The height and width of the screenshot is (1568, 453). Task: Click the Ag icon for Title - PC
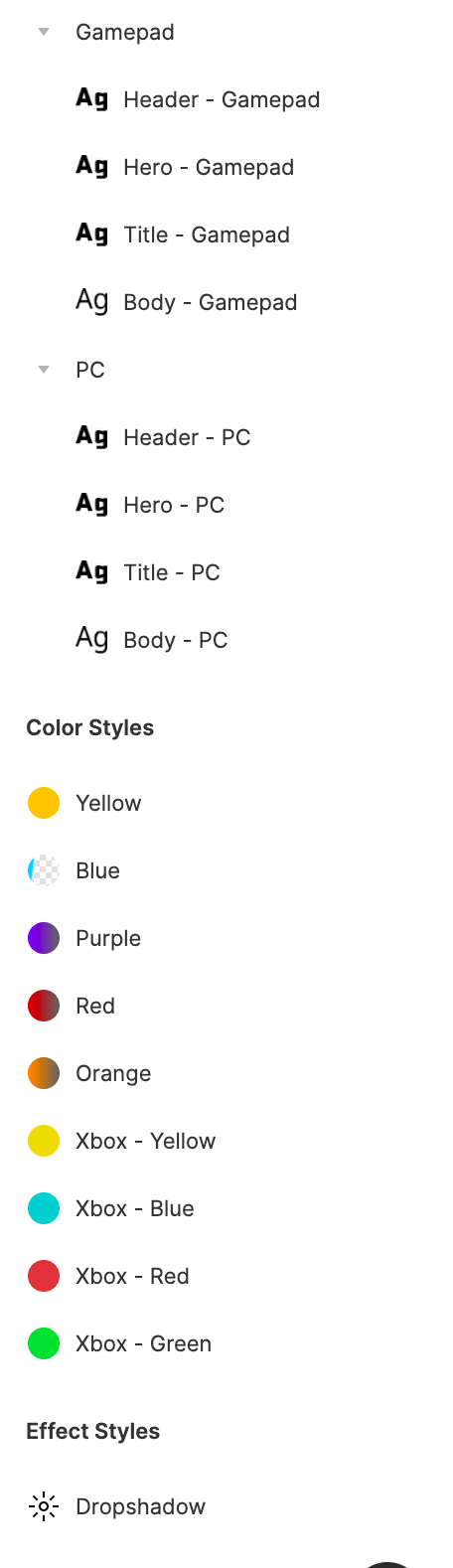(x=92, y=572)
